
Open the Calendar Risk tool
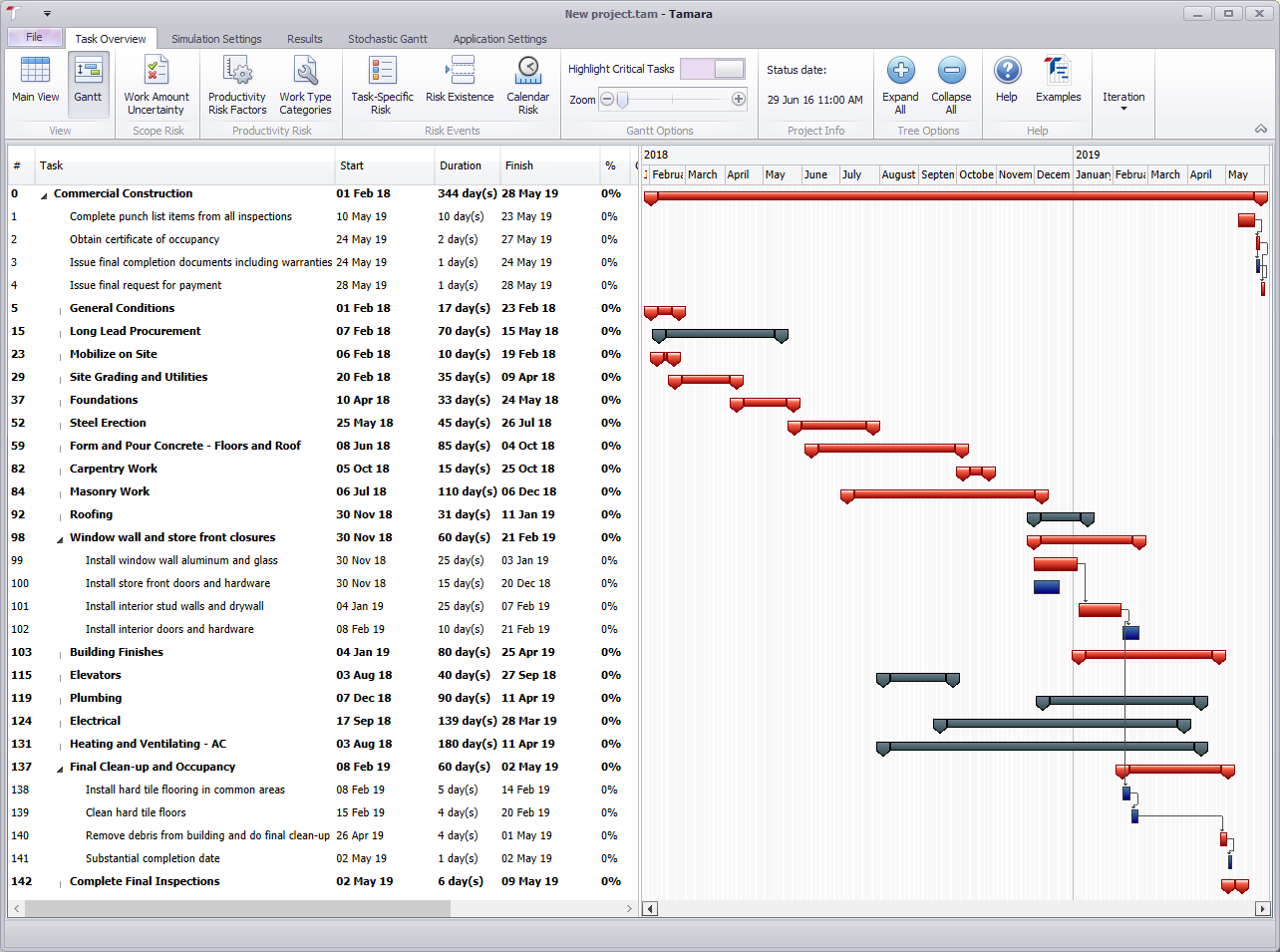point(528,80)
